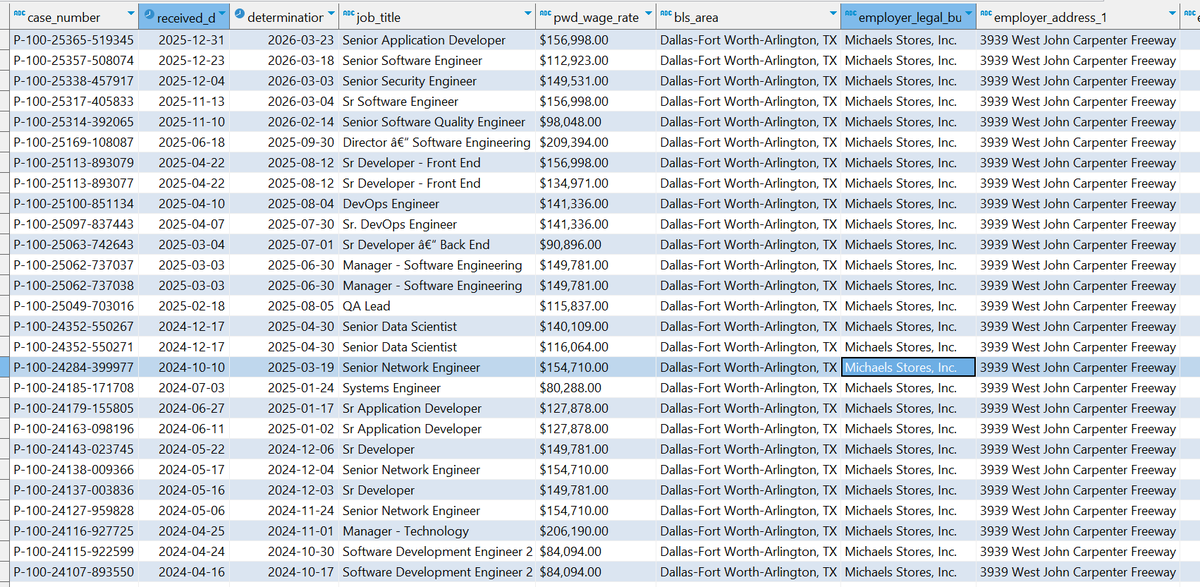Select the bls_area column header label
The width and height of the screenshot is (1200, 587).
click(x=696, y=18)
